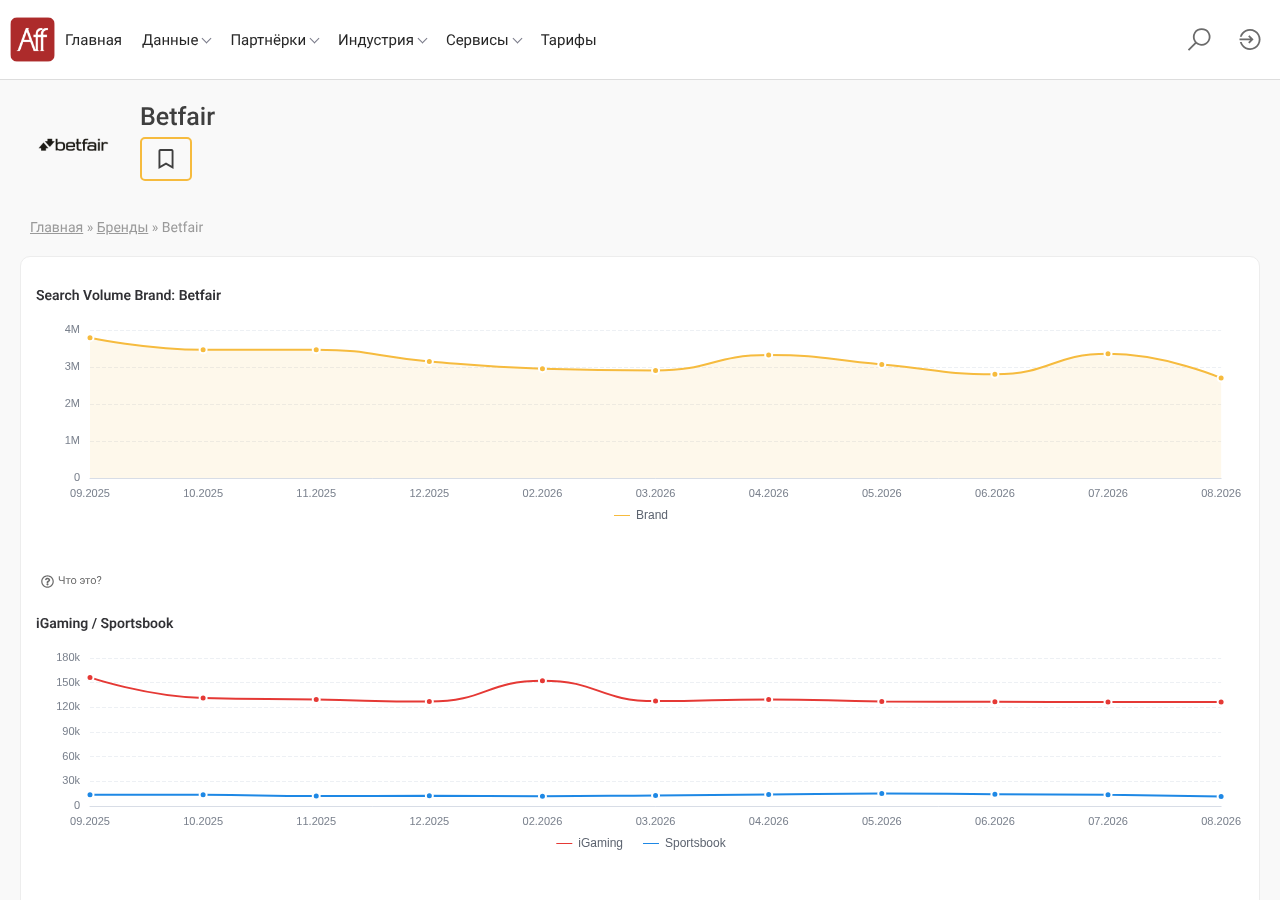Click the 04.2026 point on Brand chart

[x=769, y=355]
